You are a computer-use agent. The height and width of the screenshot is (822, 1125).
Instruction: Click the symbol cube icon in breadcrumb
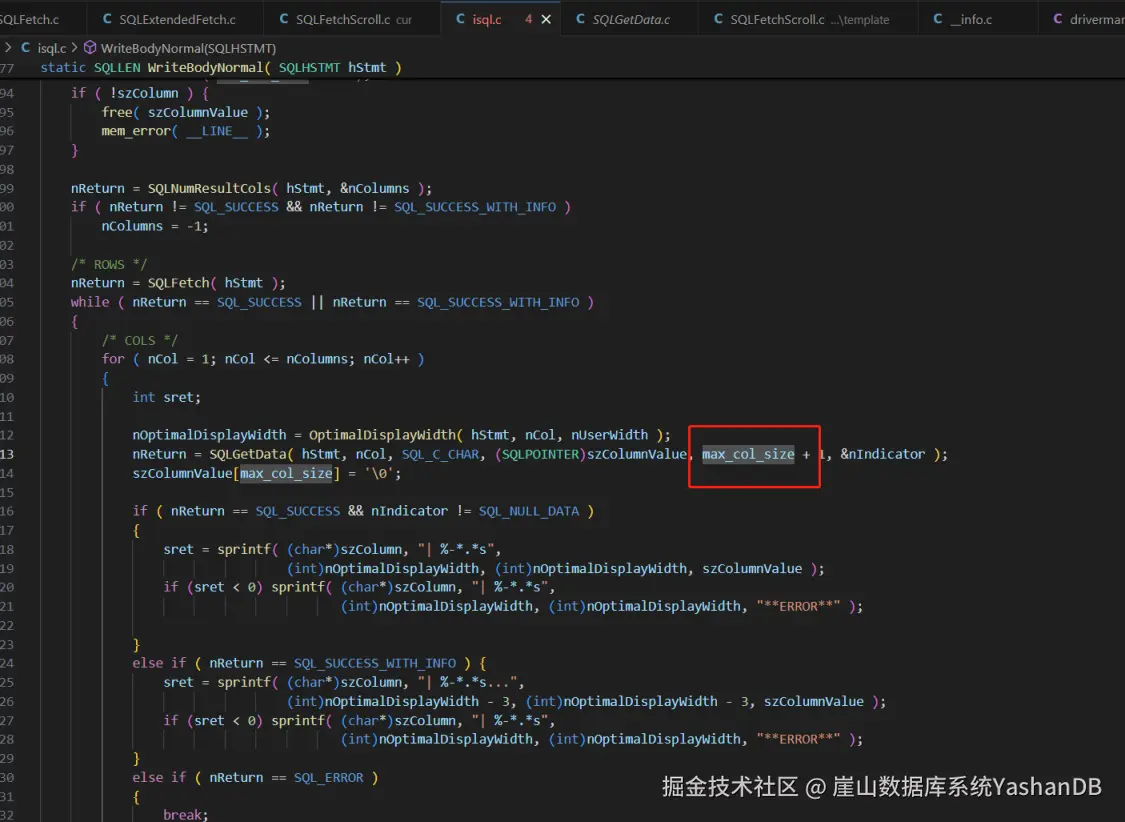pos(90,47)
